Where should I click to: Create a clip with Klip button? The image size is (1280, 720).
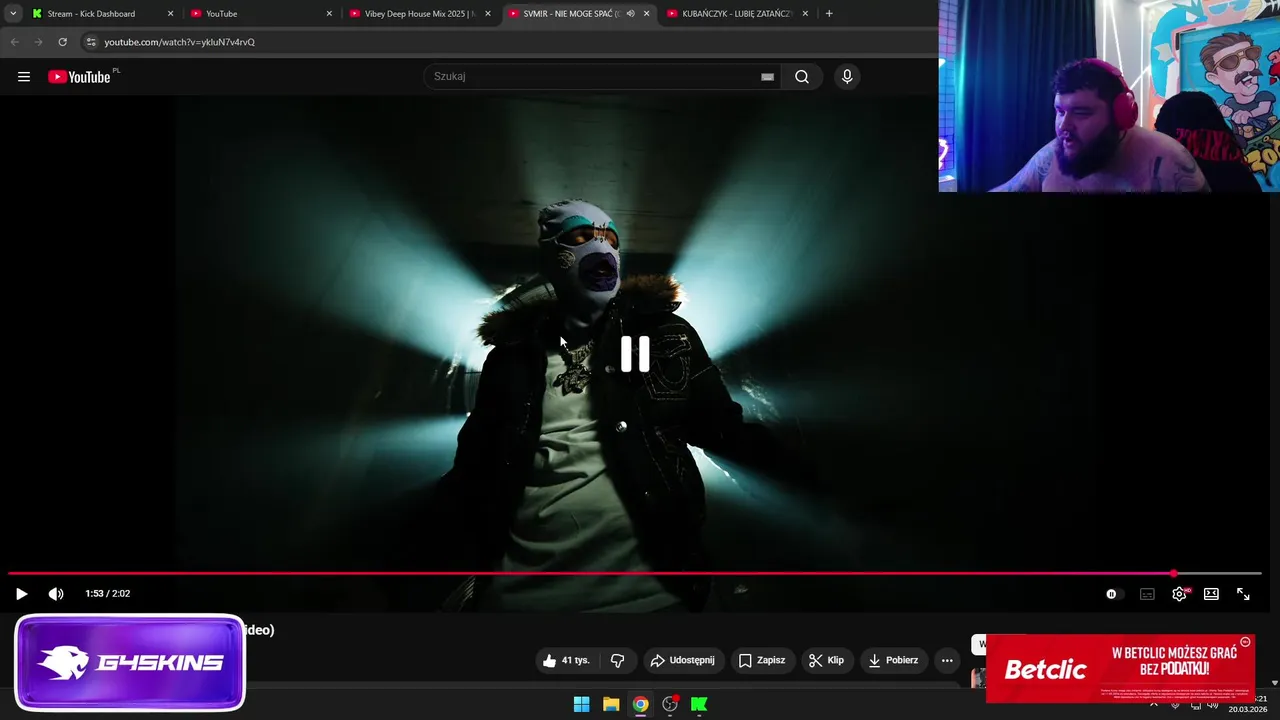pos(827,660)
